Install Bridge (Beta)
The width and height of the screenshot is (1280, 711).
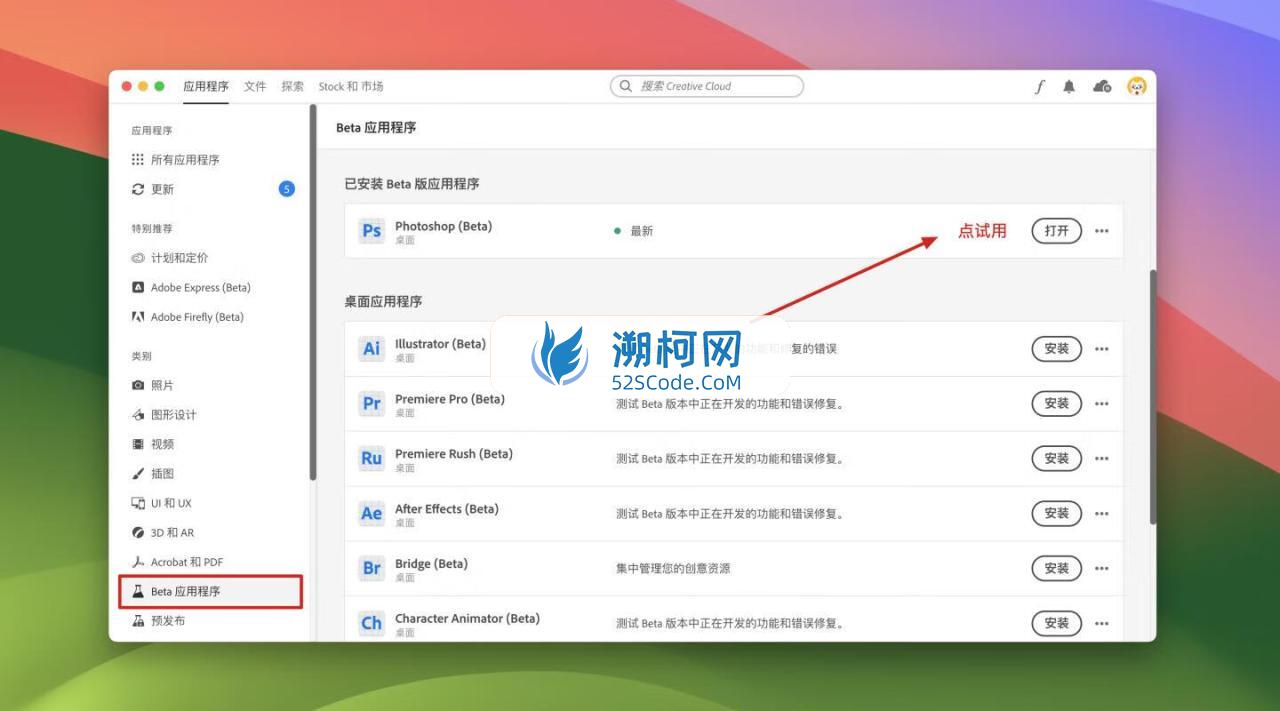coord(1057,568)
